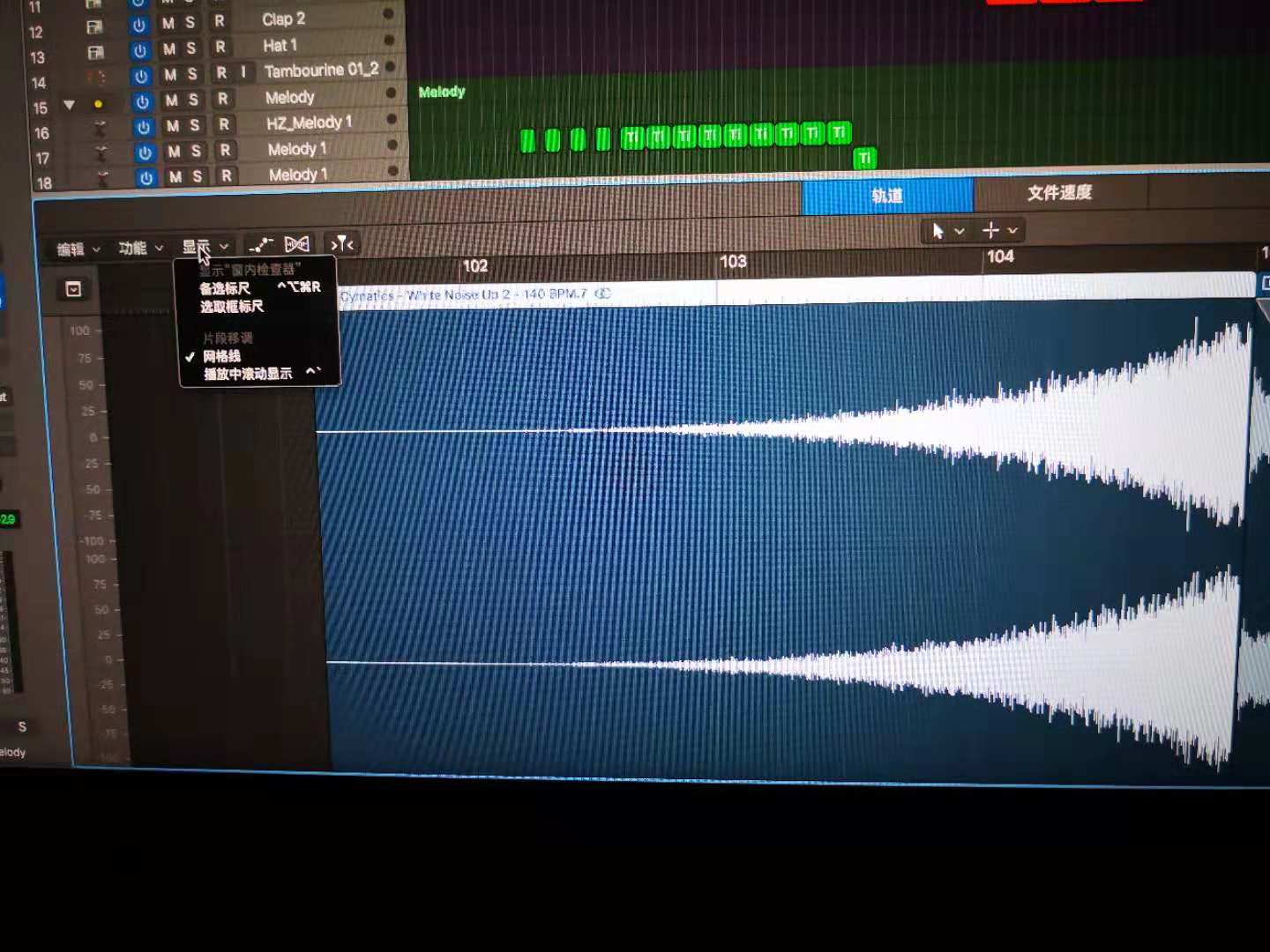Toggle power button on track 17 Melody 1
This screenshot has height=952, width=1270.
click(145, 152)
